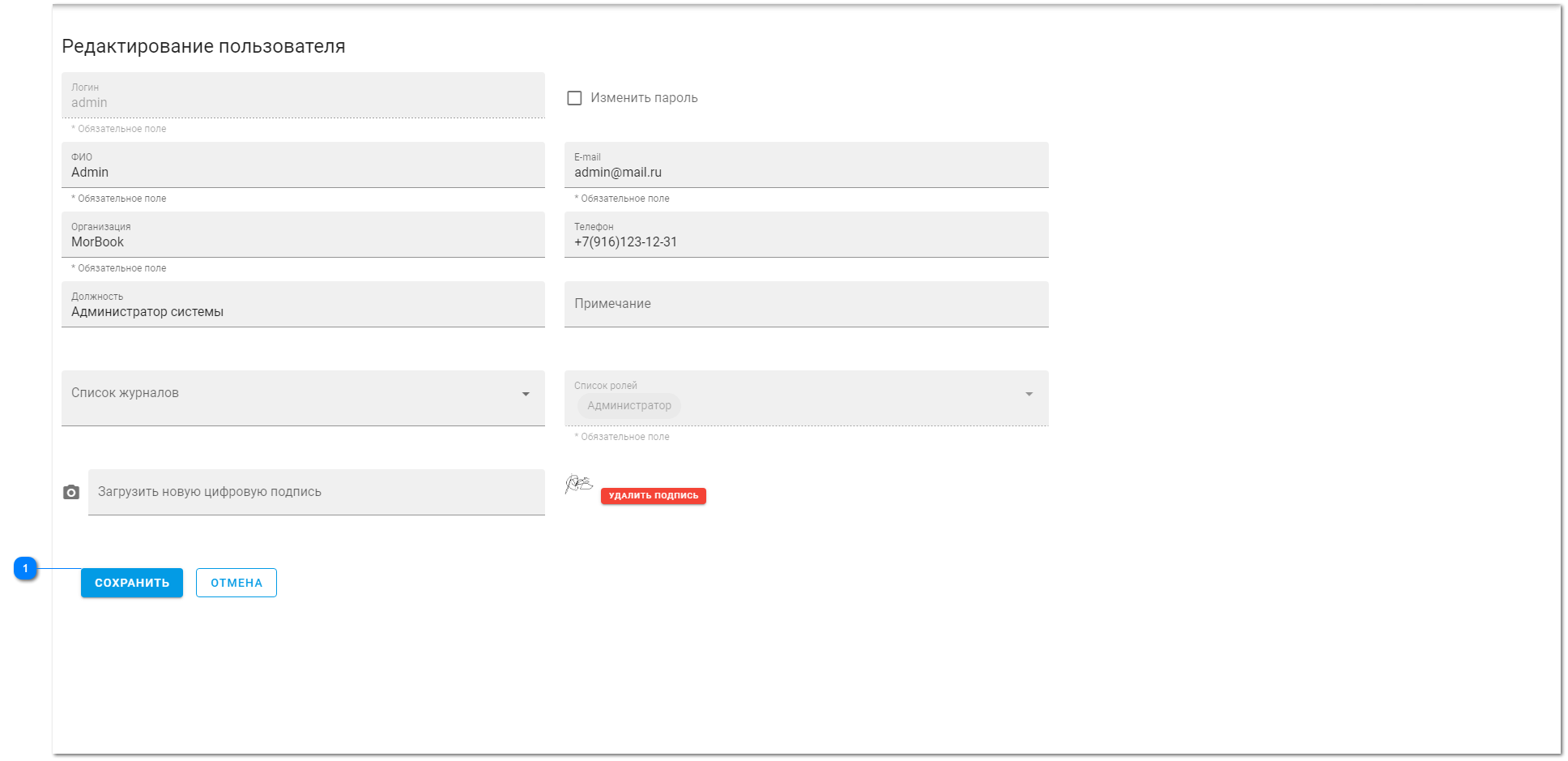Click the Должность input field
The height and width of the screenshot is (761, 1568).
tap(303, 311)
